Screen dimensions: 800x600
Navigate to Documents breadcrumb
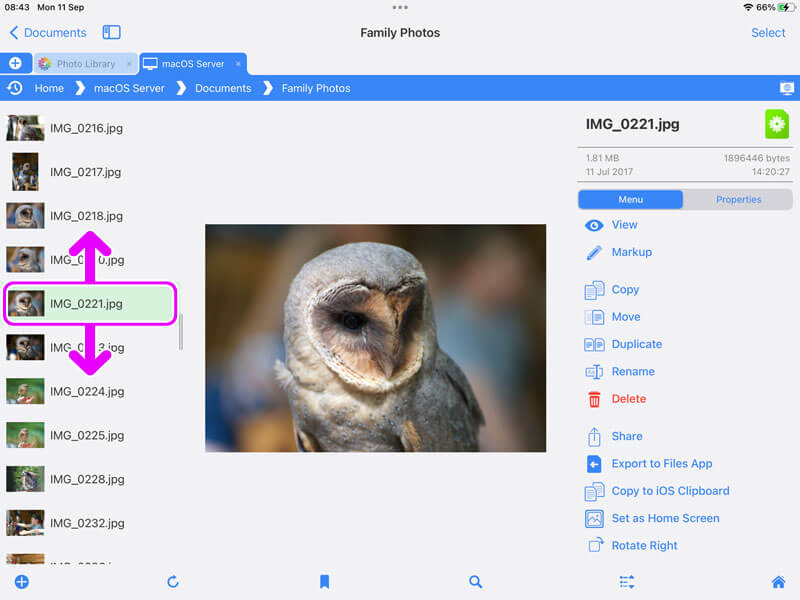click(223, 88)
